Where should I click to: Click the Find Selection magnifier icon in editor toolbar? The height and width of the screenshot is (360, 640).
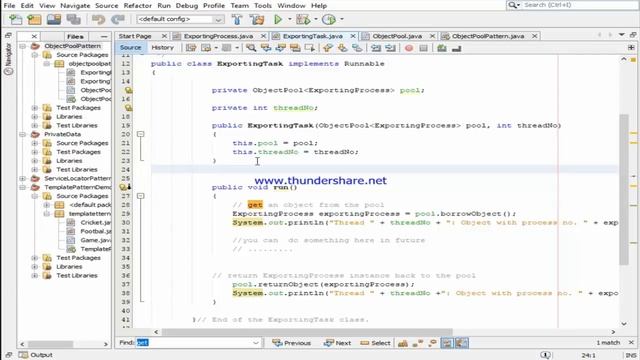[x=251, y=48]
